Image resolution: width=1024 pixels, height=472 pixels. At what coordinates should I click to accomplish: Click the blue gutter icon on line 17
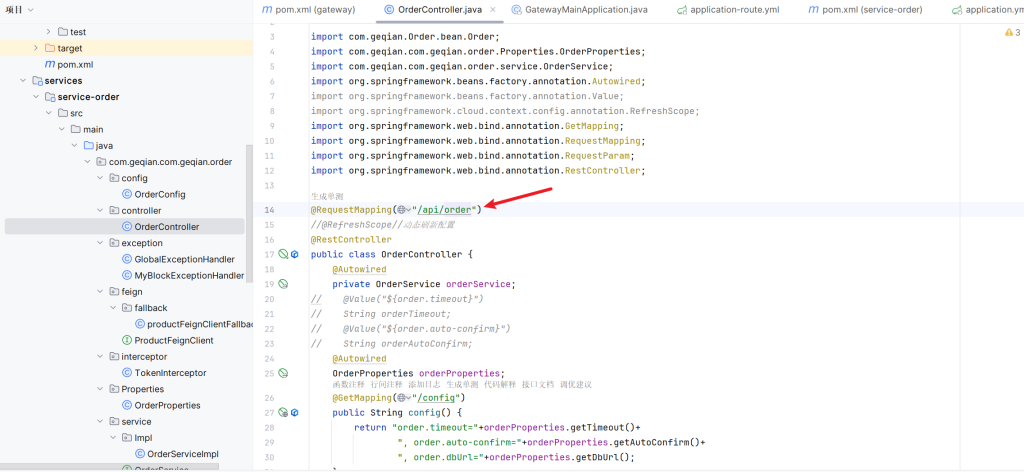[x=294, y=254]
